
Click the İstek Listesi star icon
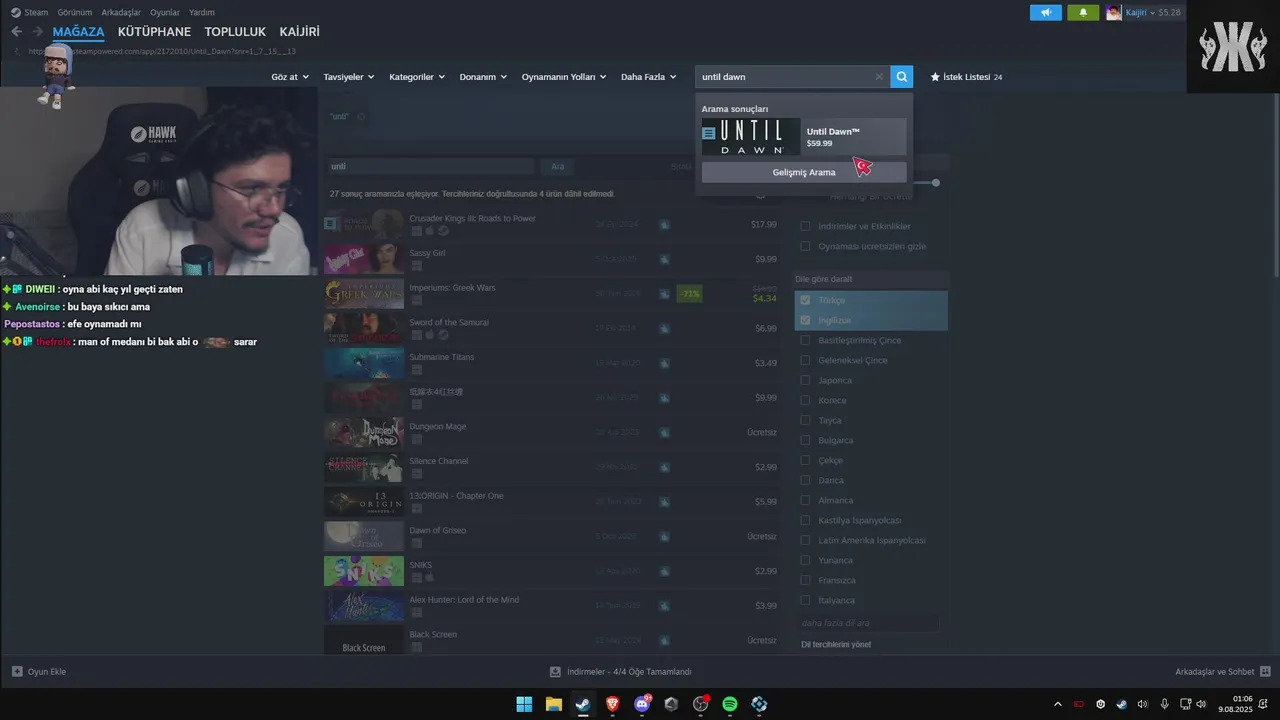(935, 77)
